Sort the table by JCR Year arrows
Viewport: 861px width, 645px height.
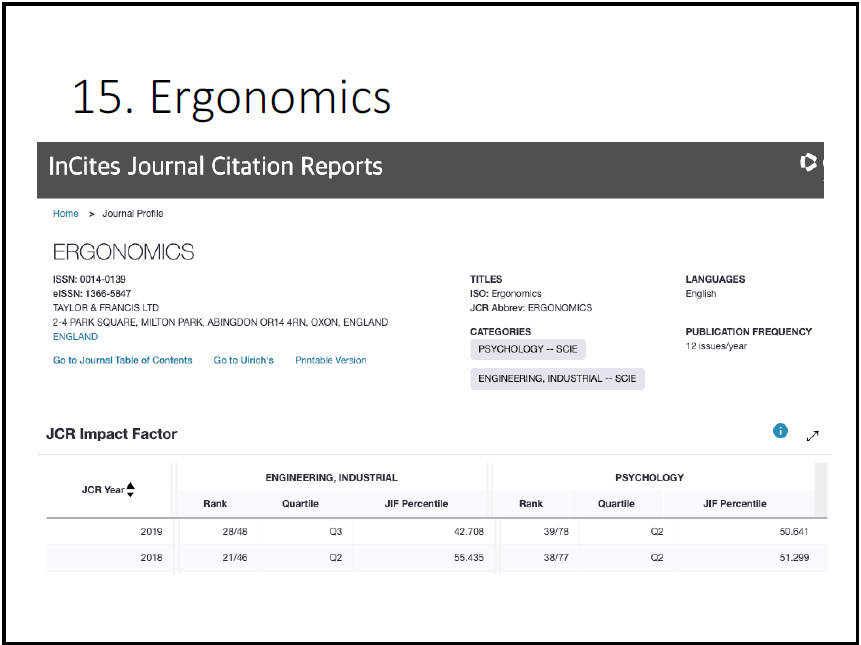131,489
